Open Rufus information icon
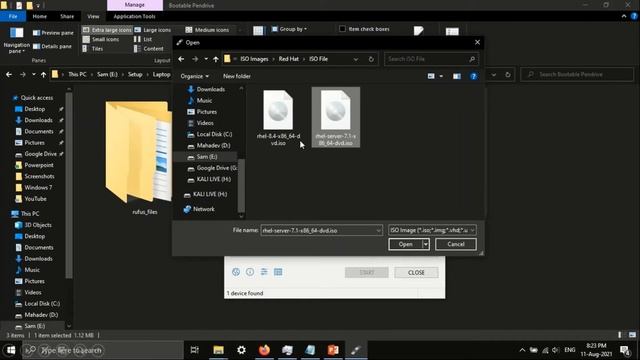The image size is (640, 360). point(250,272)
